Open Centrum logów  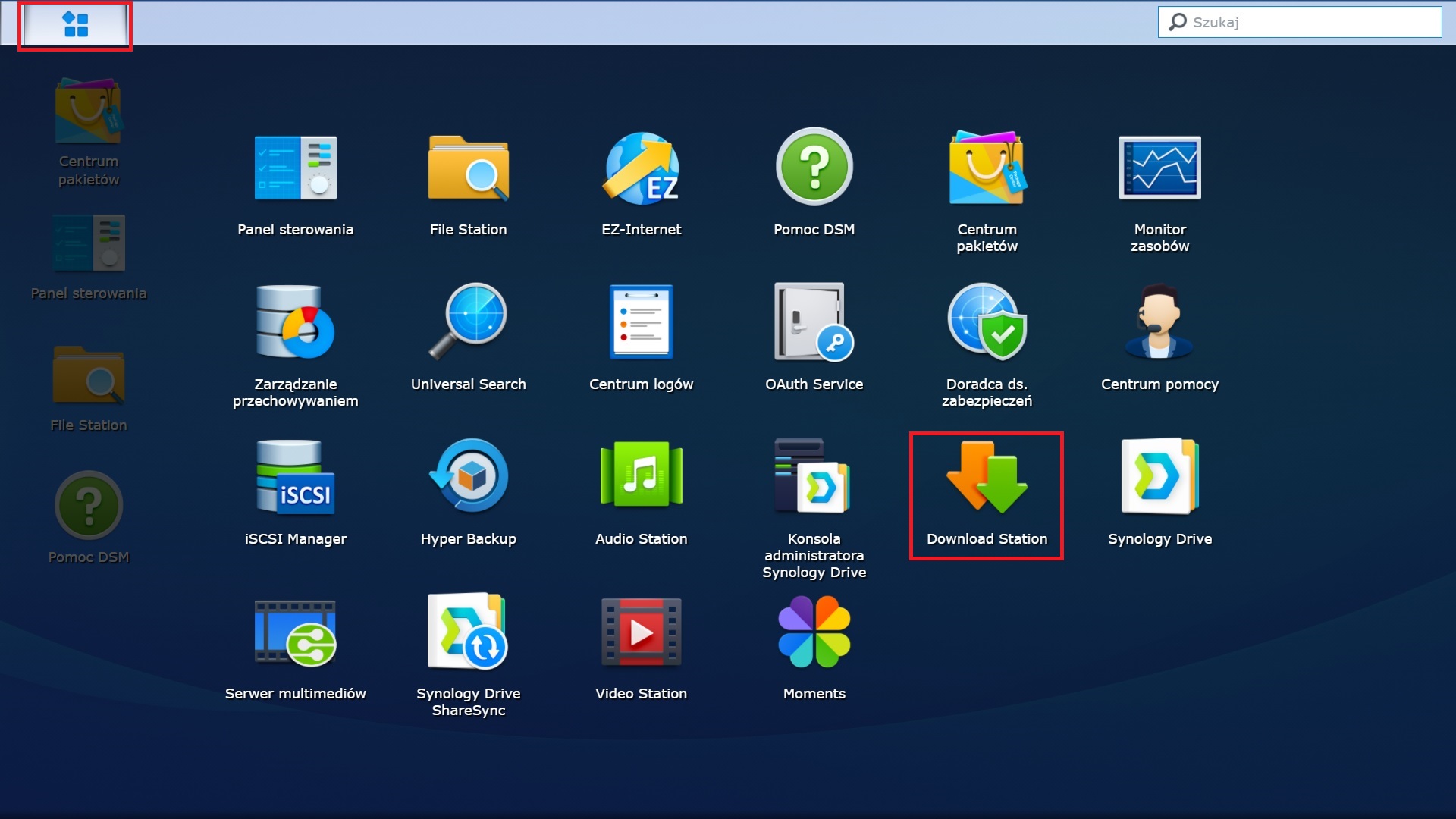[x=641, y=338]
